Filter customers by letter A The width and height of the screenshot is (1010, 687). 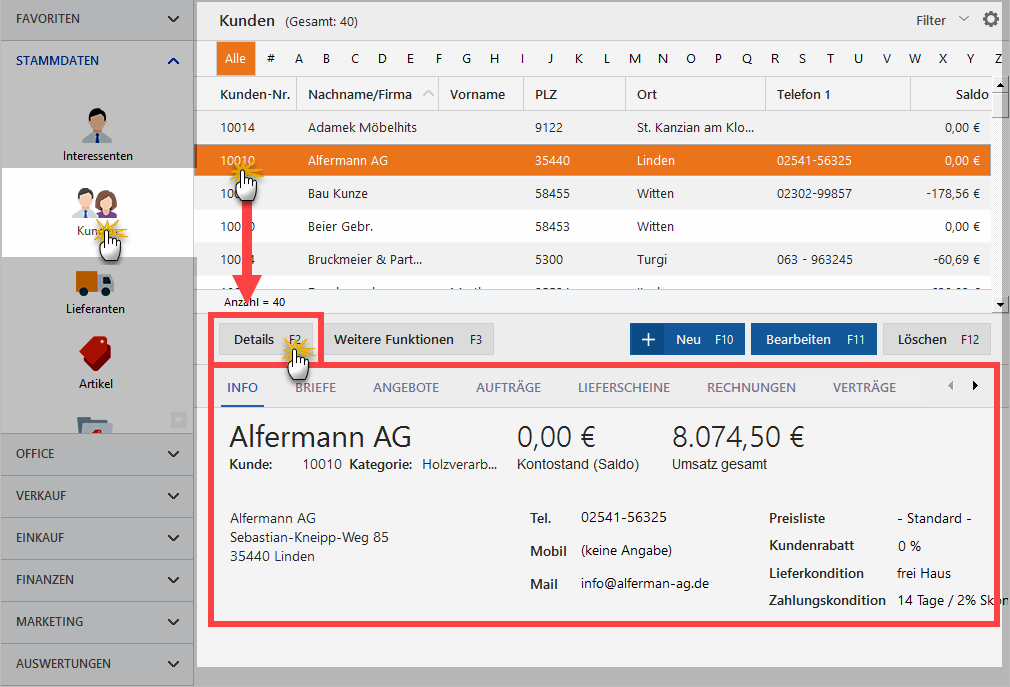coord(299,59)
